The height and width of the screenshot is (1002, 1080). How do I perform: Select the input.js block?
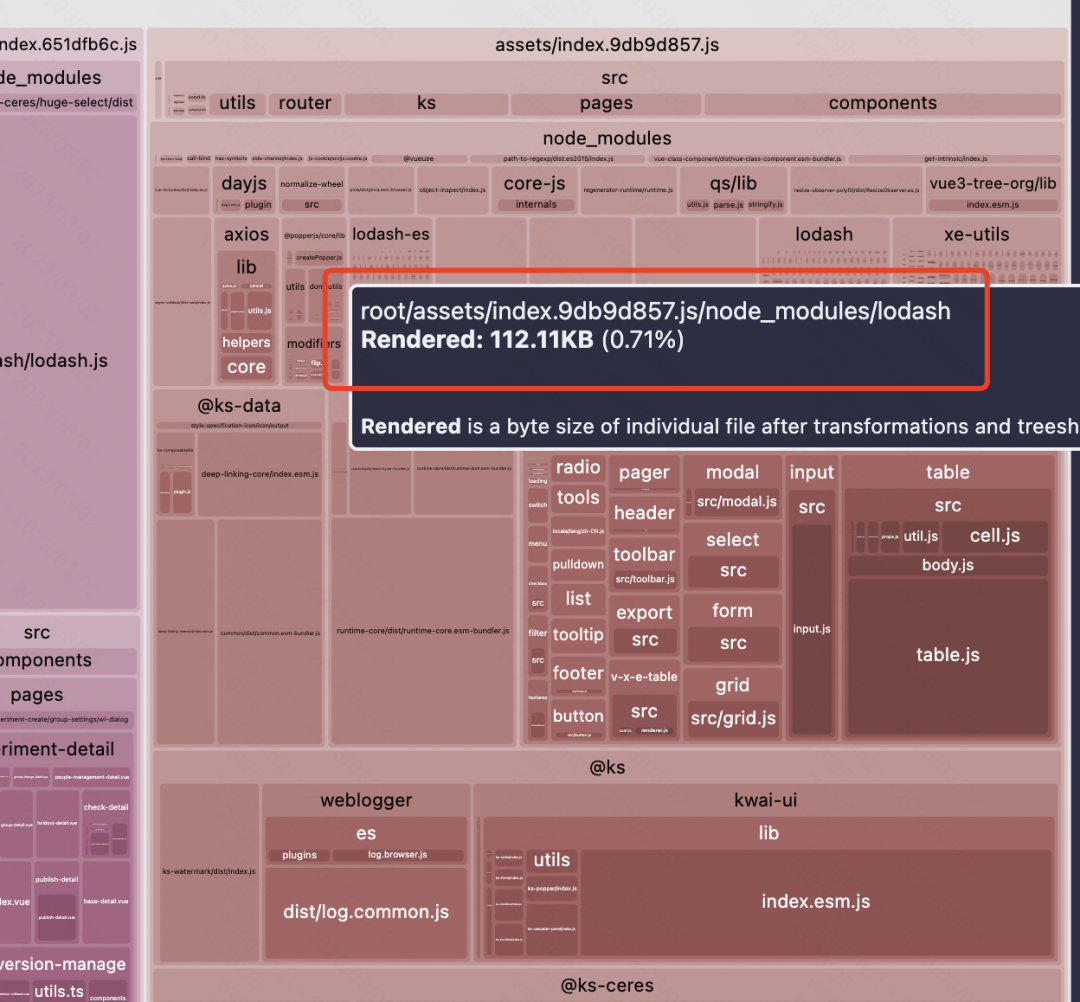[x=811, y=629]
